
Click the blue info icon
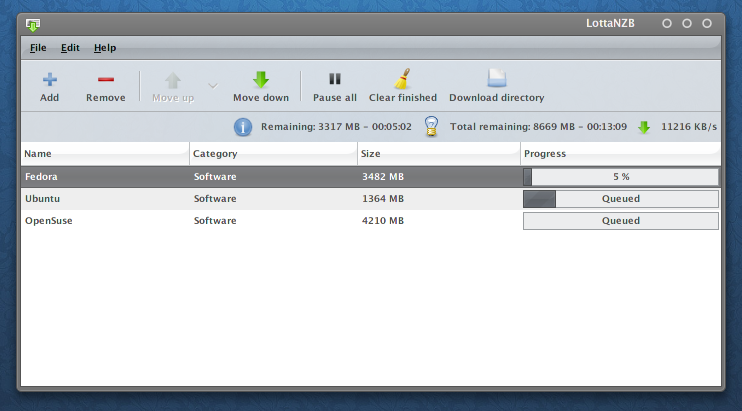[243, 127]
